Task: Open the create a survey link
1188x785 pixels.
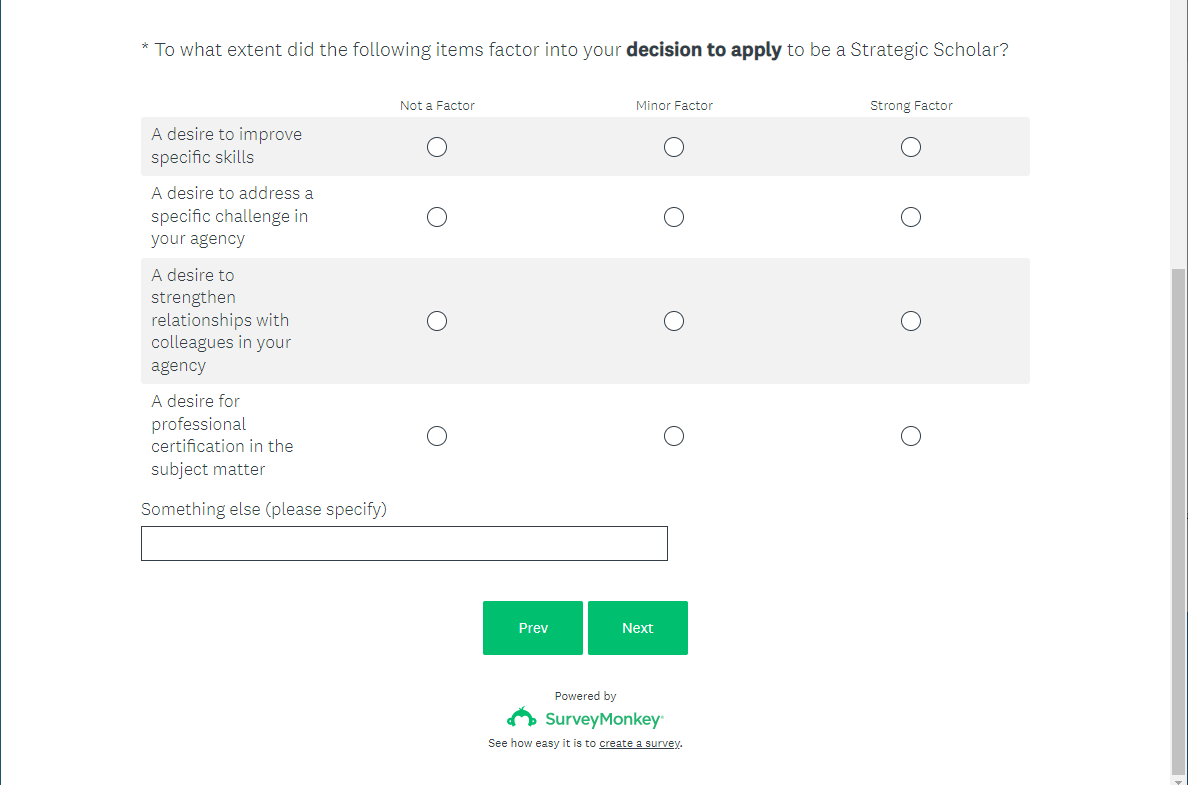Action: [640, 744]
